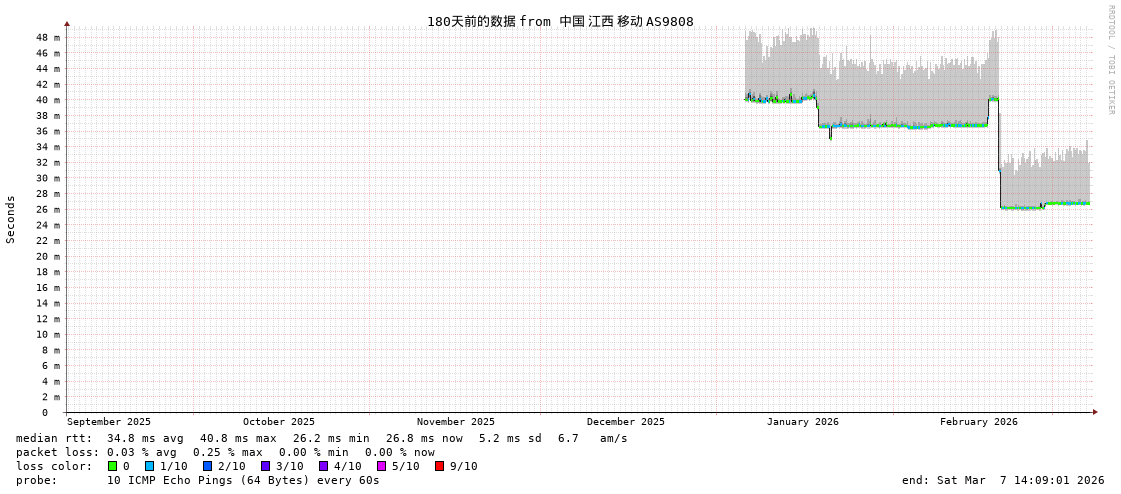The image size is (1121, 494).
Task: Select the red 9/10 loss swatch
Action: tap(439, 466)
